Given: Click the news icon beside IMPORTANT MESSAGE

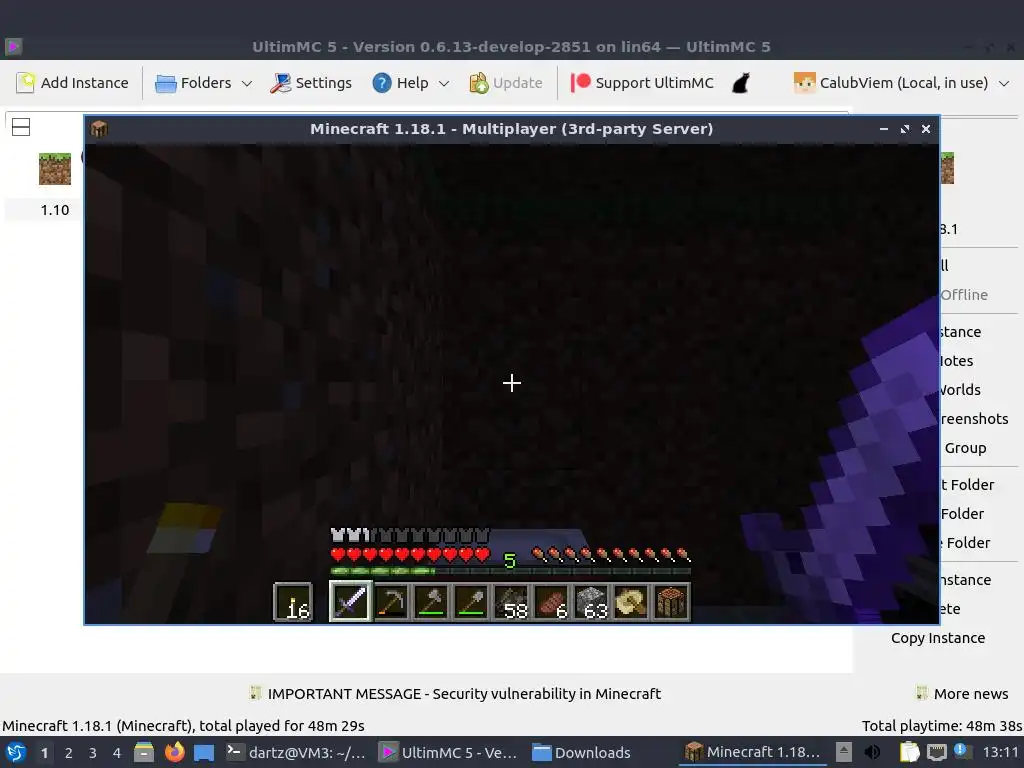Looking at the screenshot, I should click(255, 693).
